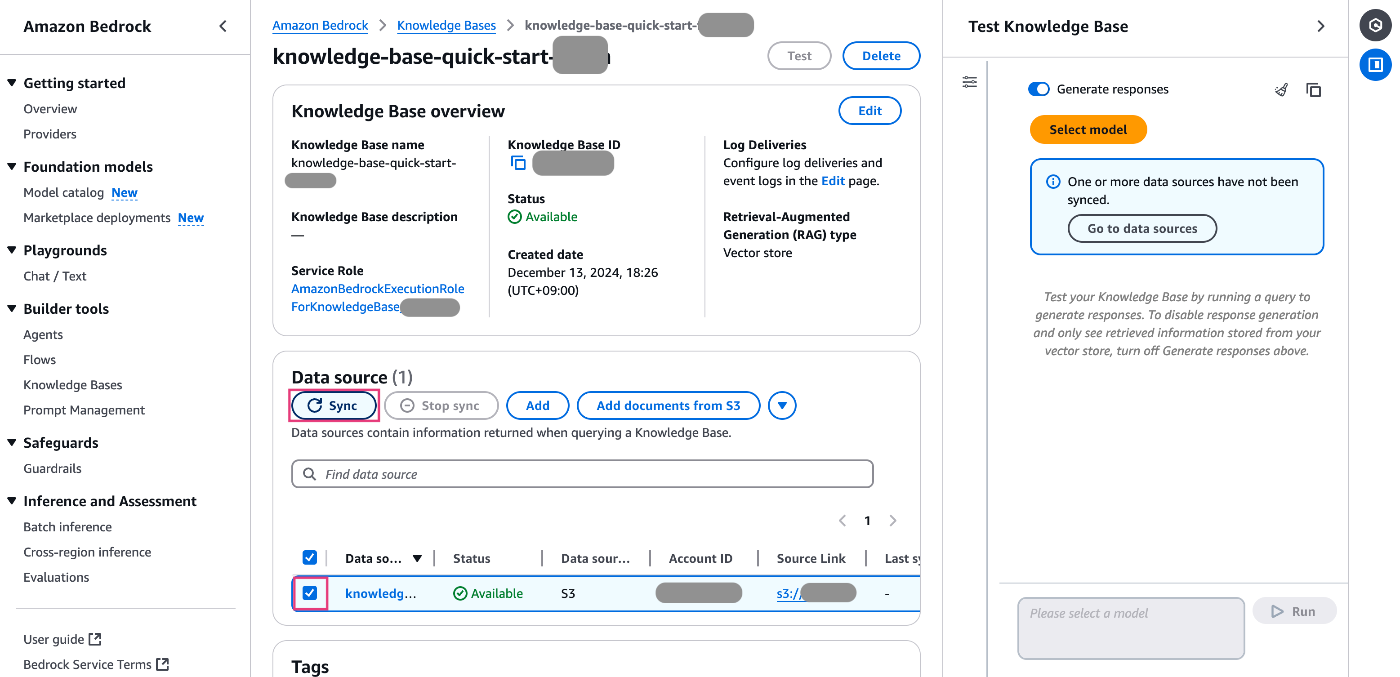Open Providers in sidebar
The image size is (1400, 677).
coord(50,134)
